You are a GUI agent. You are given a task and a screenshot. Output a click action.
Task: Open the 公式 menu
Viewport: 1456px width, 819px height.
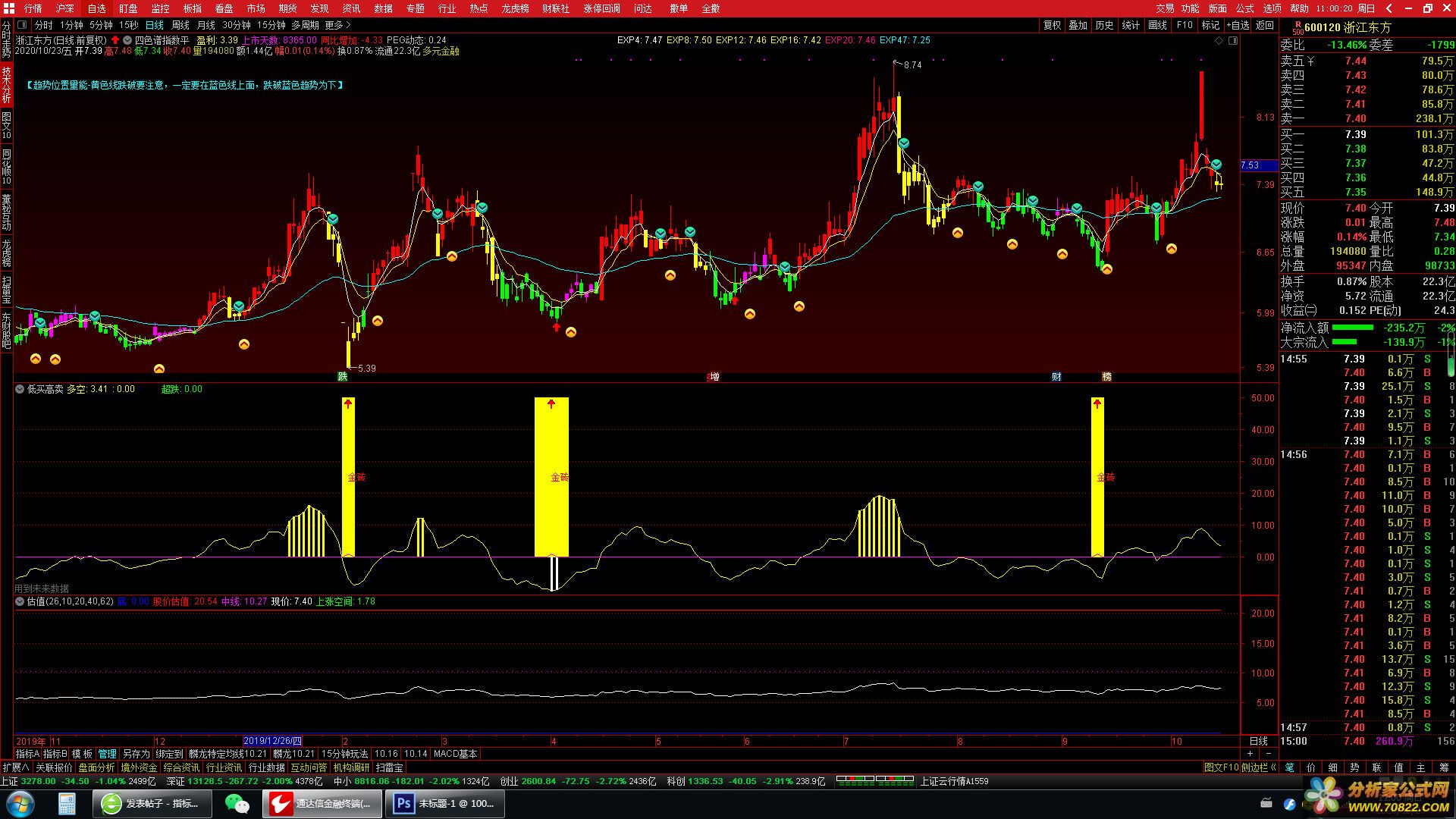pos(1245,8)
